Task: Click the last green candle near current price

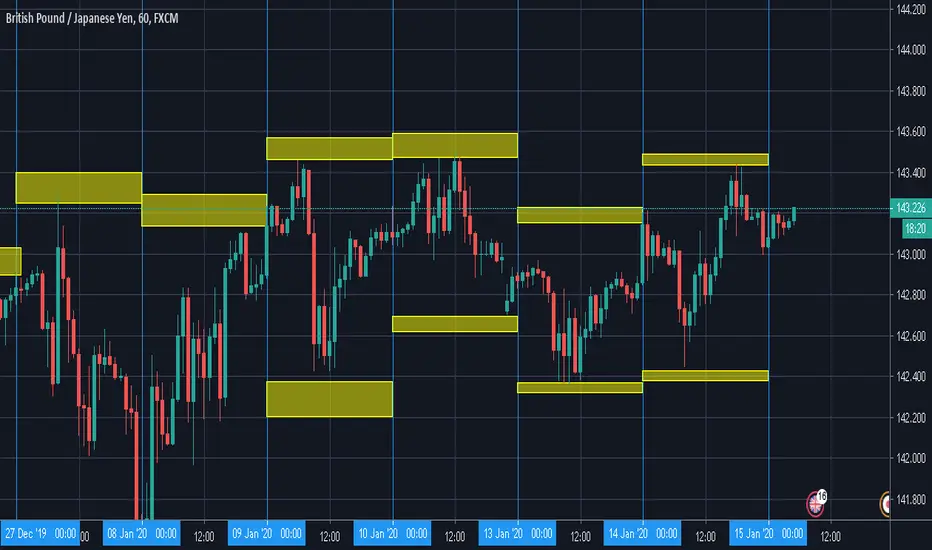Action: (794, 213)
